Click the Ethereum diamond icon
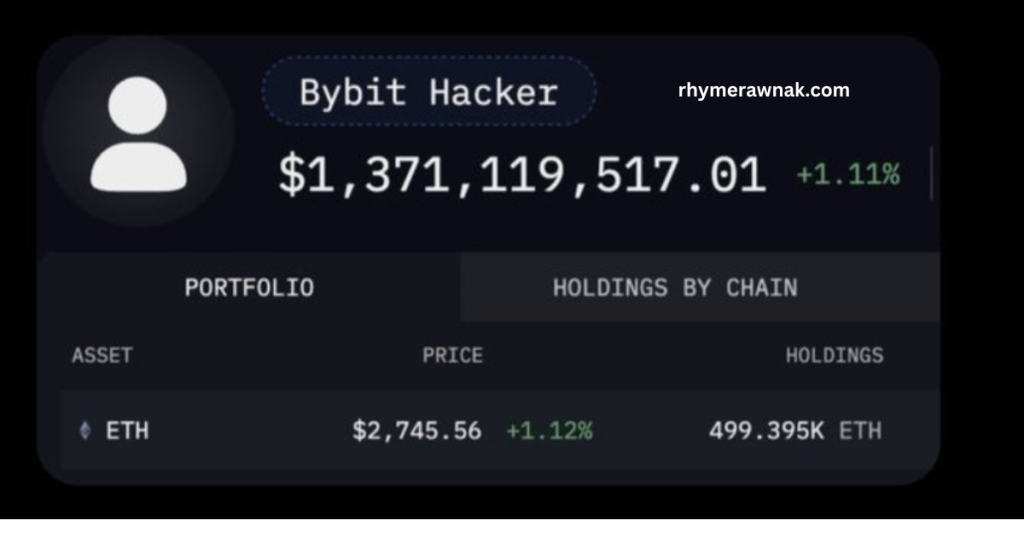The width and height of the screenshot is (1024, 538). coord(85,430)
